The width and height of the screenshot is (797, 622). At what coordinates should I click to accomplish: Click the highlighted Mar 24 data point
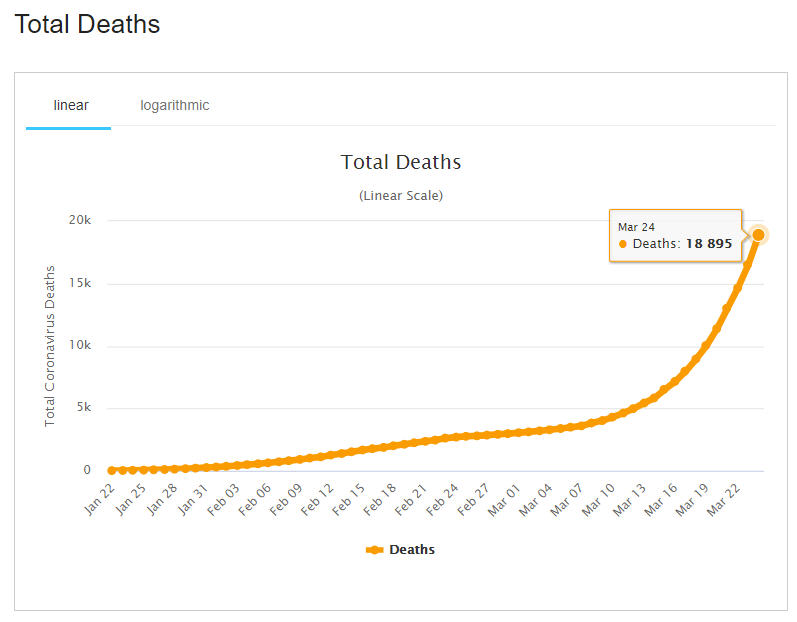click(759, 234)
